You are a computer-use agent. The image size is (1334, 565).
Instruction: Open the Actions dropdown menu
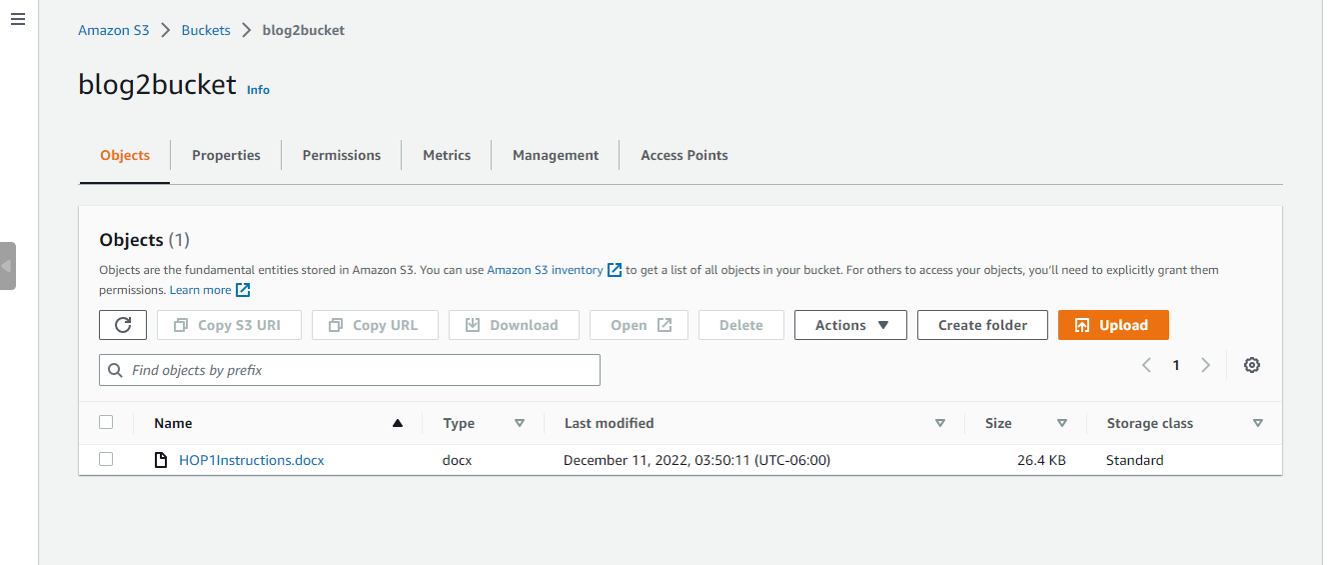(851, 325)
